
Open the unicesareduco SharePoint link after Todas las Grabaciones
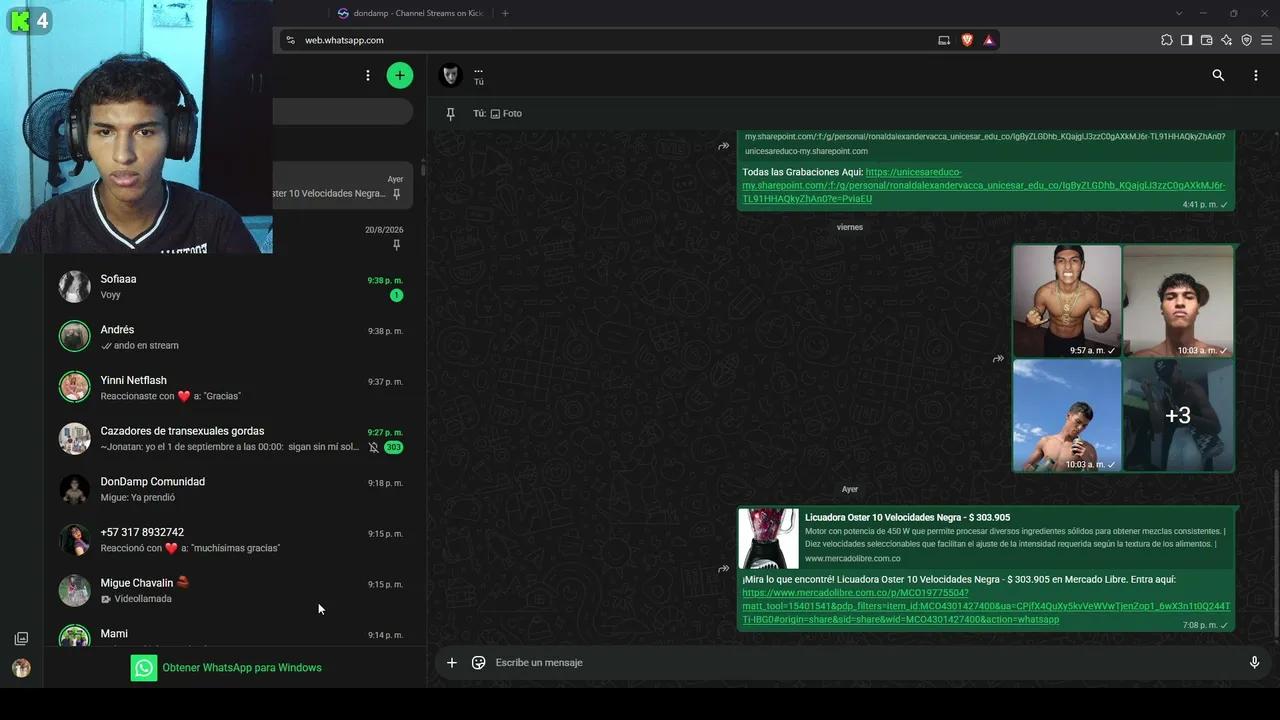click(983, 185)
